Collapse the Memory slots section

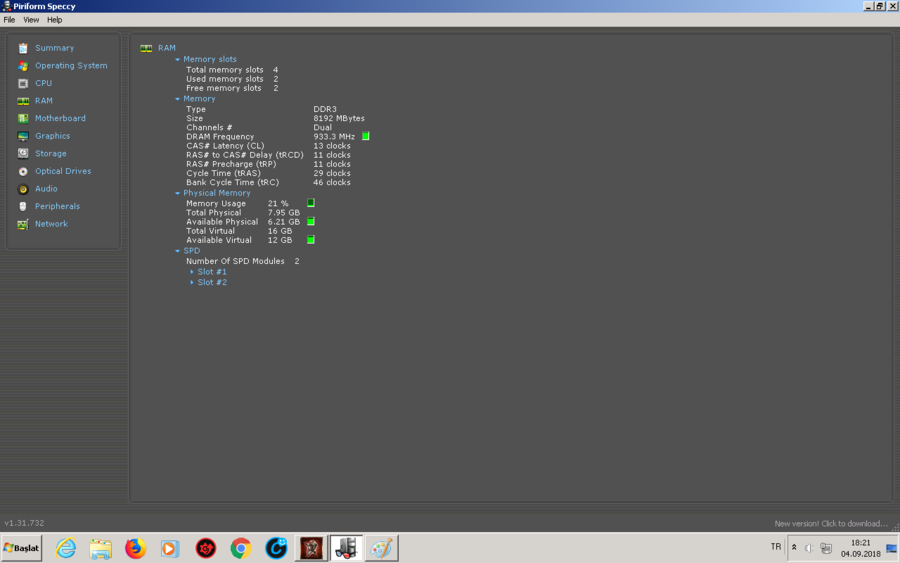click(x=177, y=59)
